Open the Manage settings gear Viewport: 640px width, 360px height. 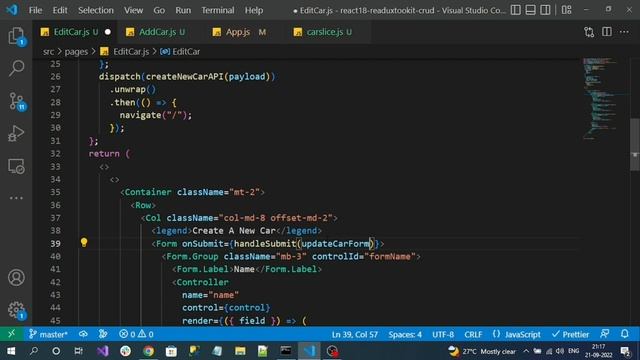pyautogui.click(x=16, y=310)
